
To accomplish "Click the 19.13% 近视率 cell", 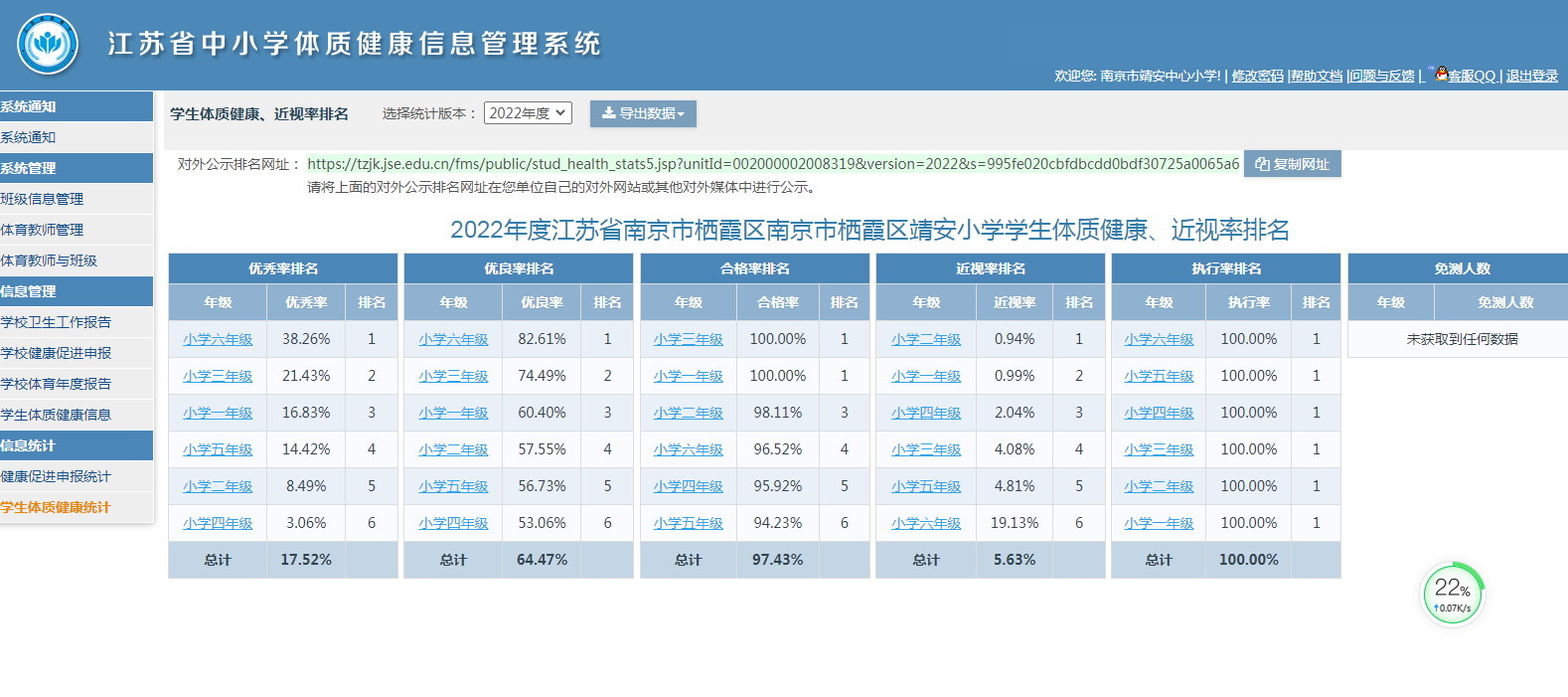I will (1015, 523).
